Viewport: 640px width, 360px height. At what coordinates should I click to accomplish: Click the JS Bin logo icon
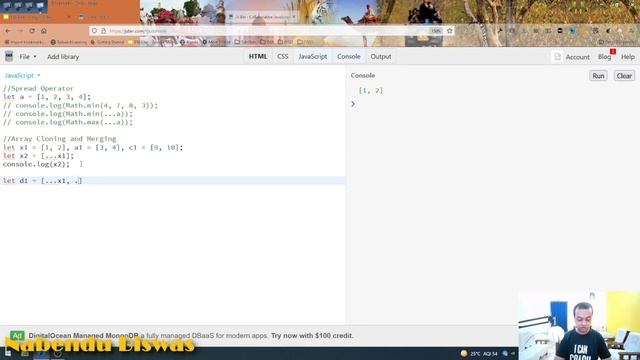click(x=9, y=56)
